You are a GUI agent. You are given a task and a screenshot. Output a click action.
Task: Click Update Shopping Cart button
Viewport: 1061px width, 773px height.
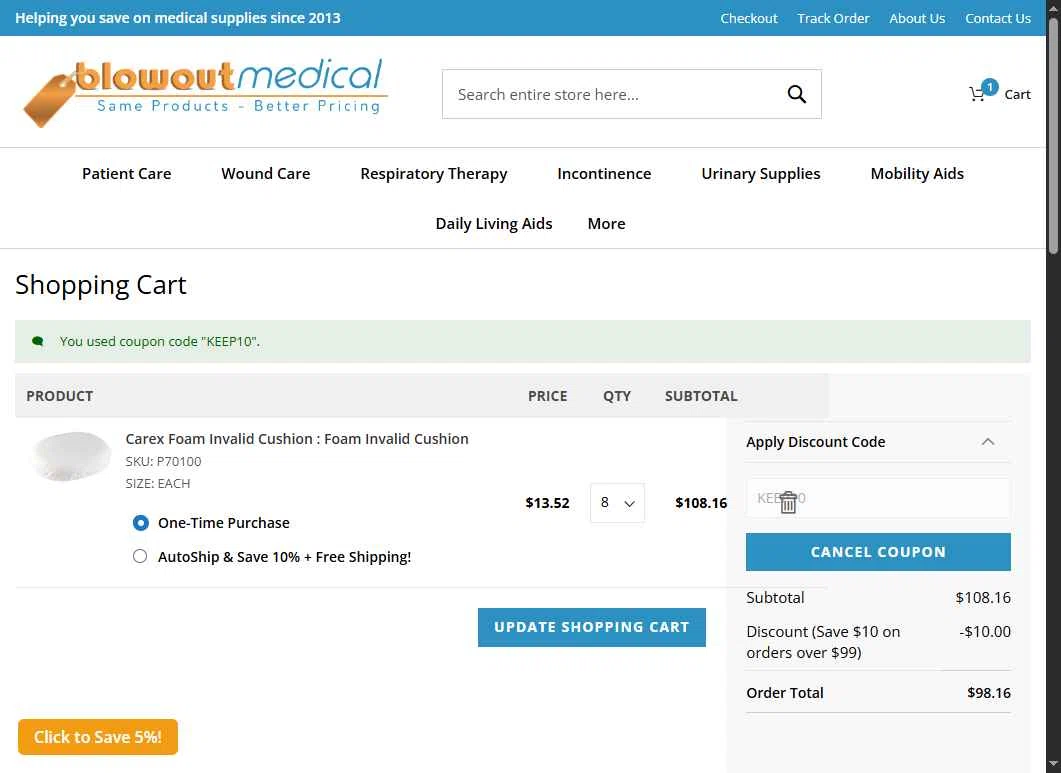(591, 627)
